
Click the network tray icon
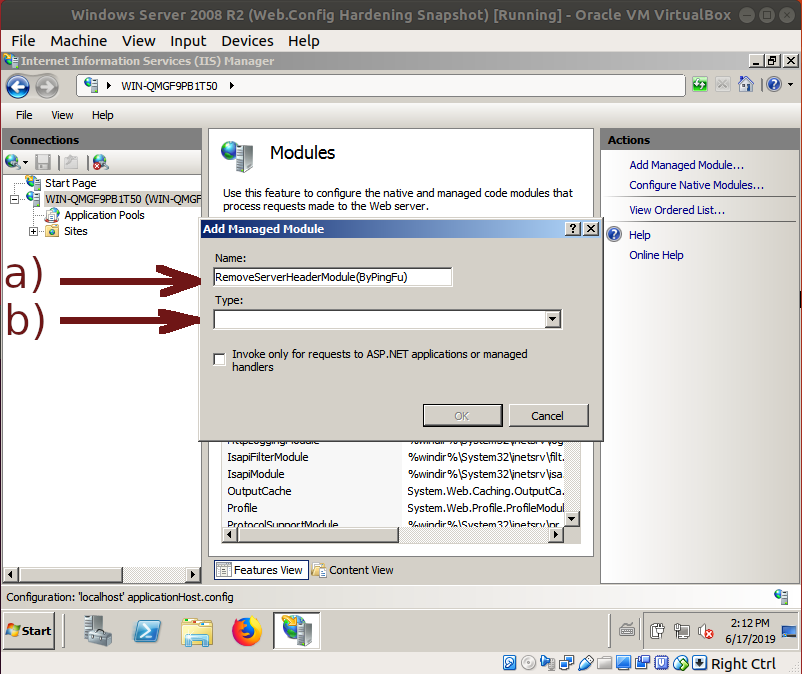[x=681, y=632]
